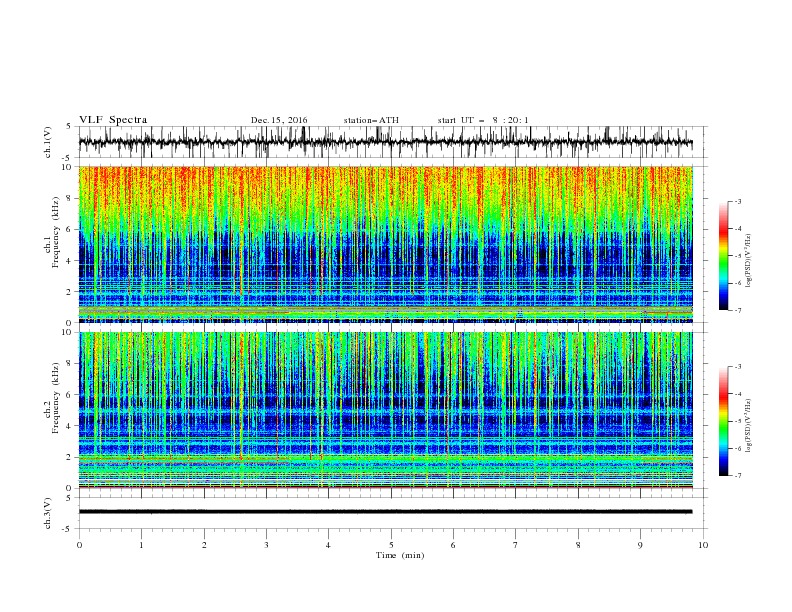792x612 pixels.
Task: Click the "ch.3(V)" waveform axis label
Action: [x=48, y=513]
